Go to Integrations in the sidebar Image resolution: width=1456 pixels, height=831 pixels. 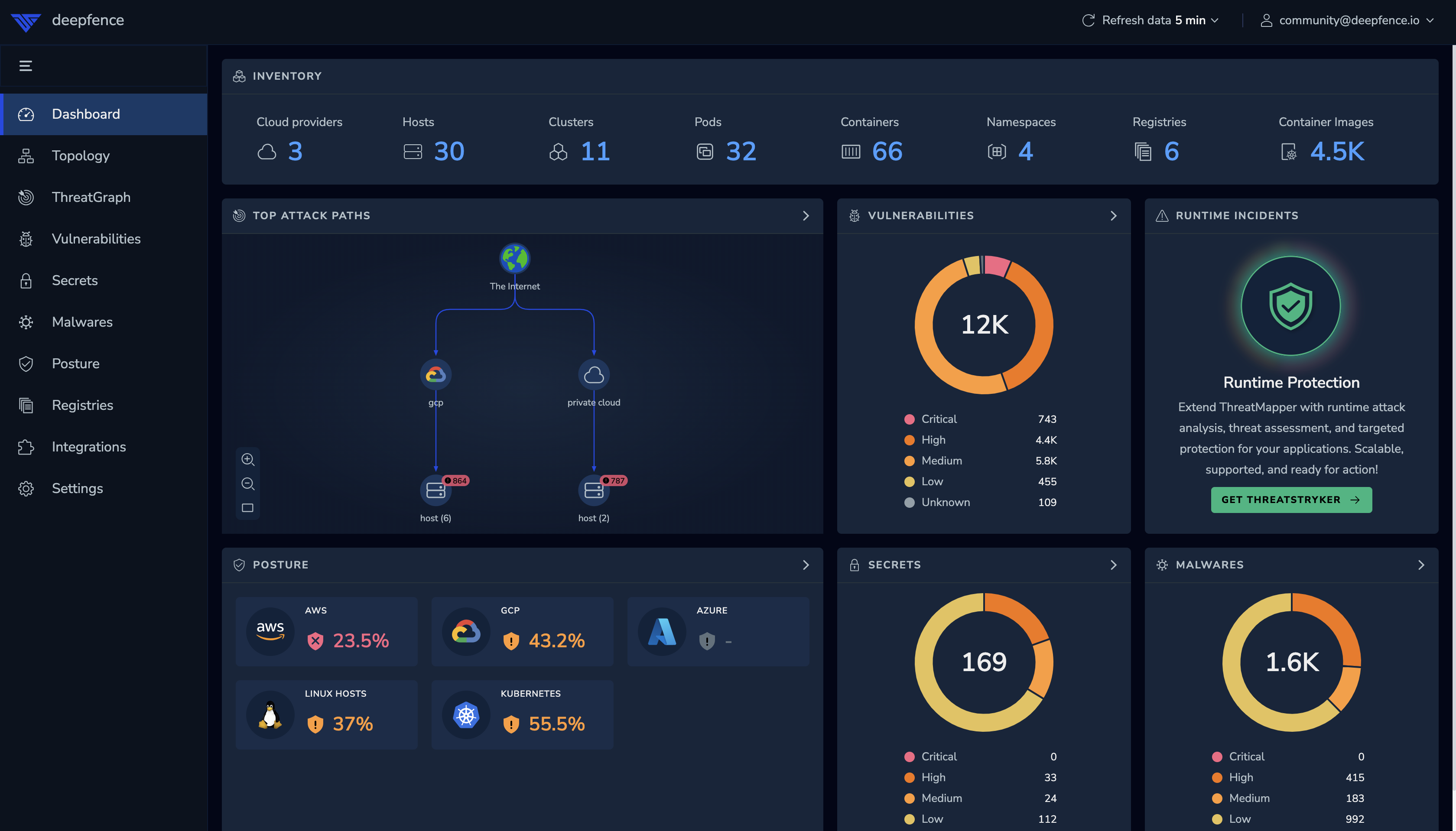(88, 447)
